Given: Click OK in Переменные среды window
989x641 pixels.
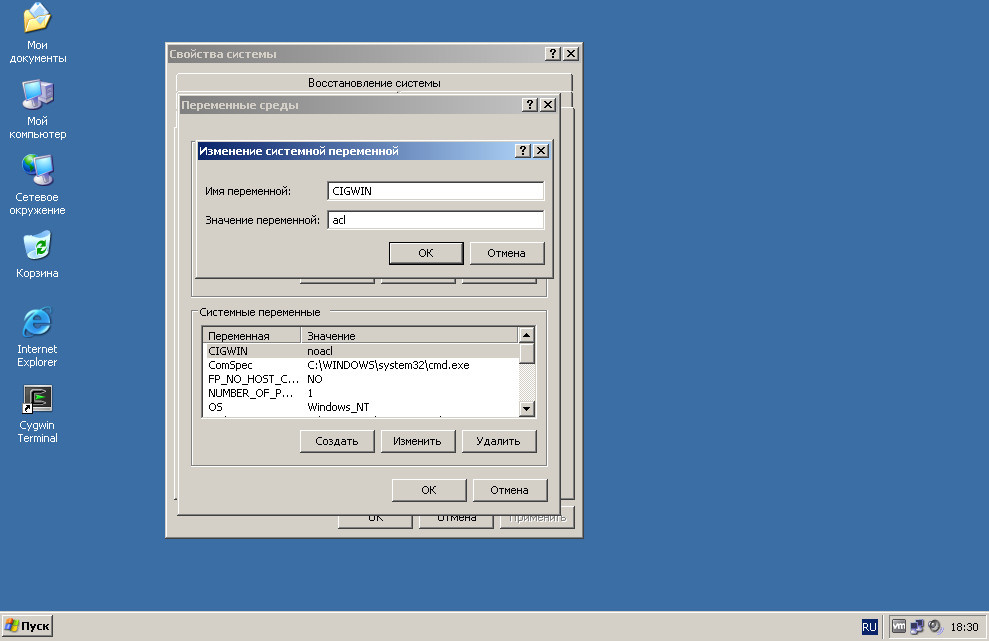Looking at the screenshot, I should (429, 490).
